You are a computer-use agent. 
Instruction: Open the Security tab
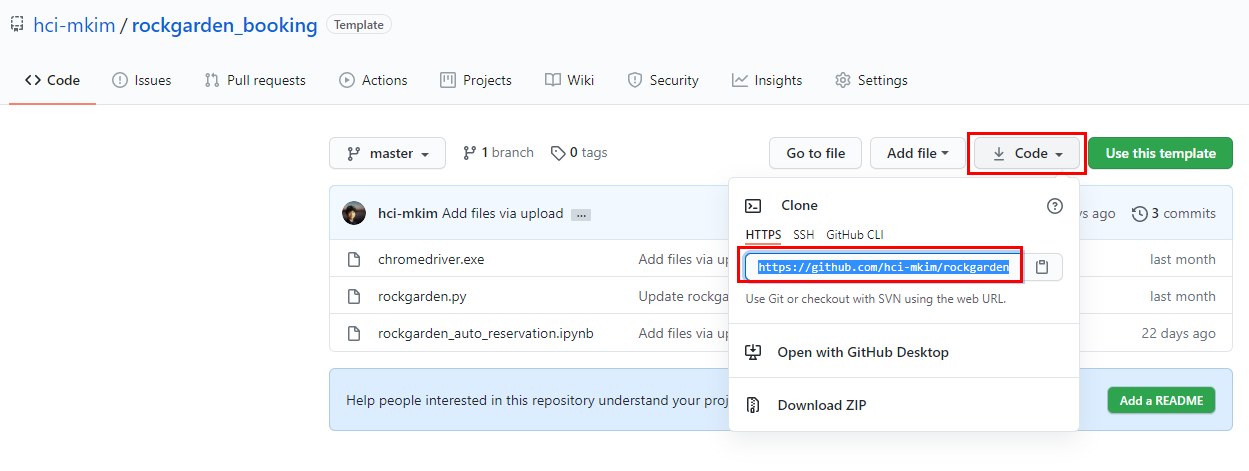point(663,80)
